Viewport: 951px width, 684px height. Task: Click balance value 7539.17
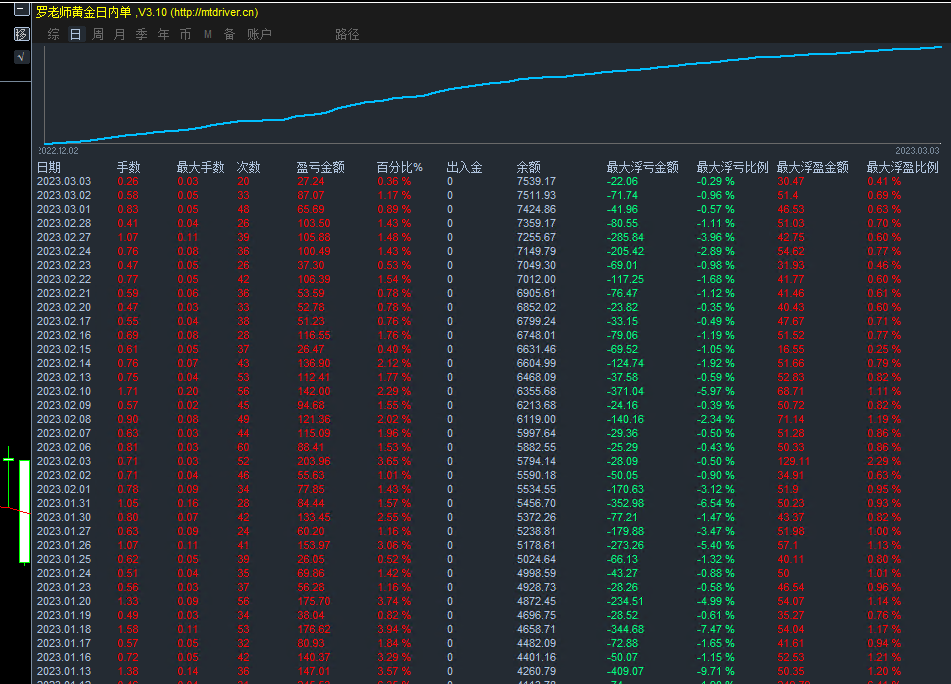point(536,181)
